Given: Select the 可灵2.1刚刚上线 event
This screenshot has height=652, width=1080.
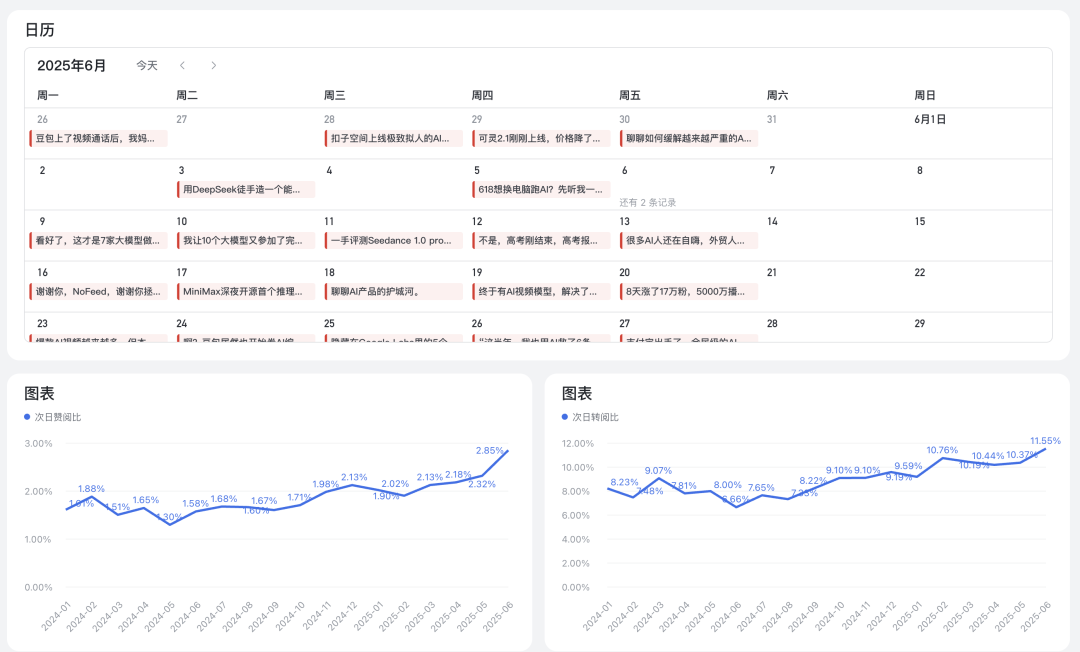Looking at the screenshot, I should pyautogui.click(x=541, y=138).
